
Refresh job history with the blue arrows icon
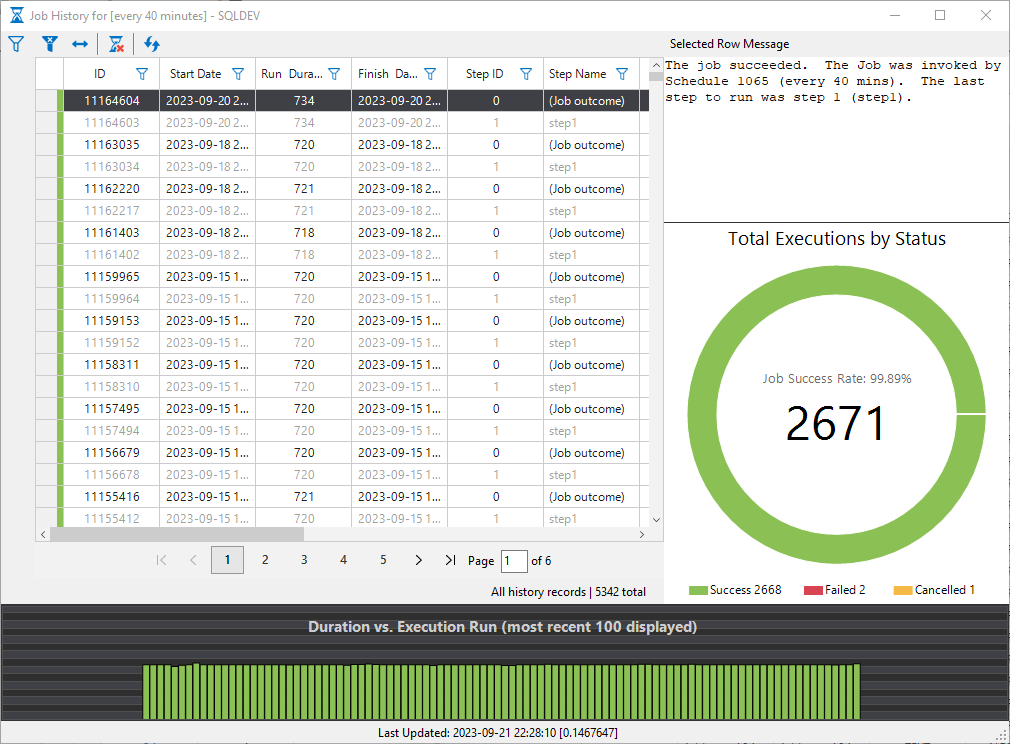152,44
